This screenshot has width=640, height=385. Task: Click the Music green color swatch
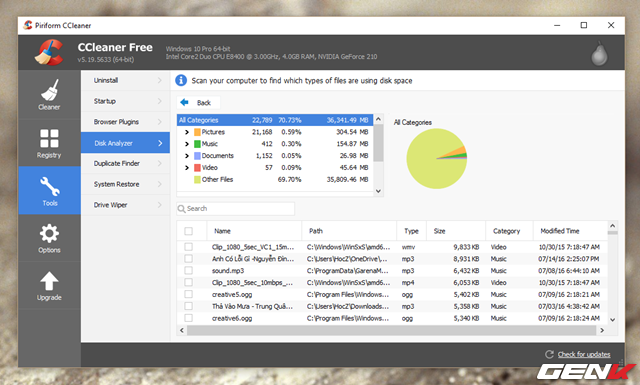(x=197, y=144)
